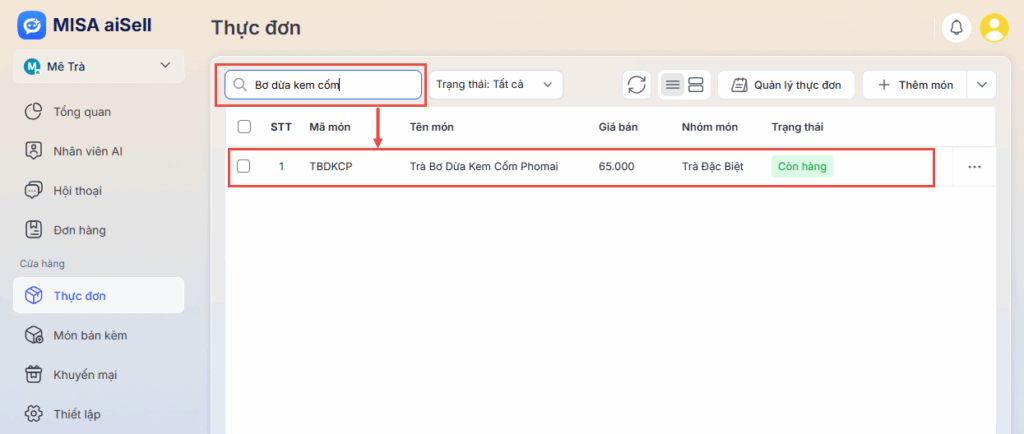Tick the select-all checkbox in header
This screenshot has height=434, width=1024.
point(244,127)
